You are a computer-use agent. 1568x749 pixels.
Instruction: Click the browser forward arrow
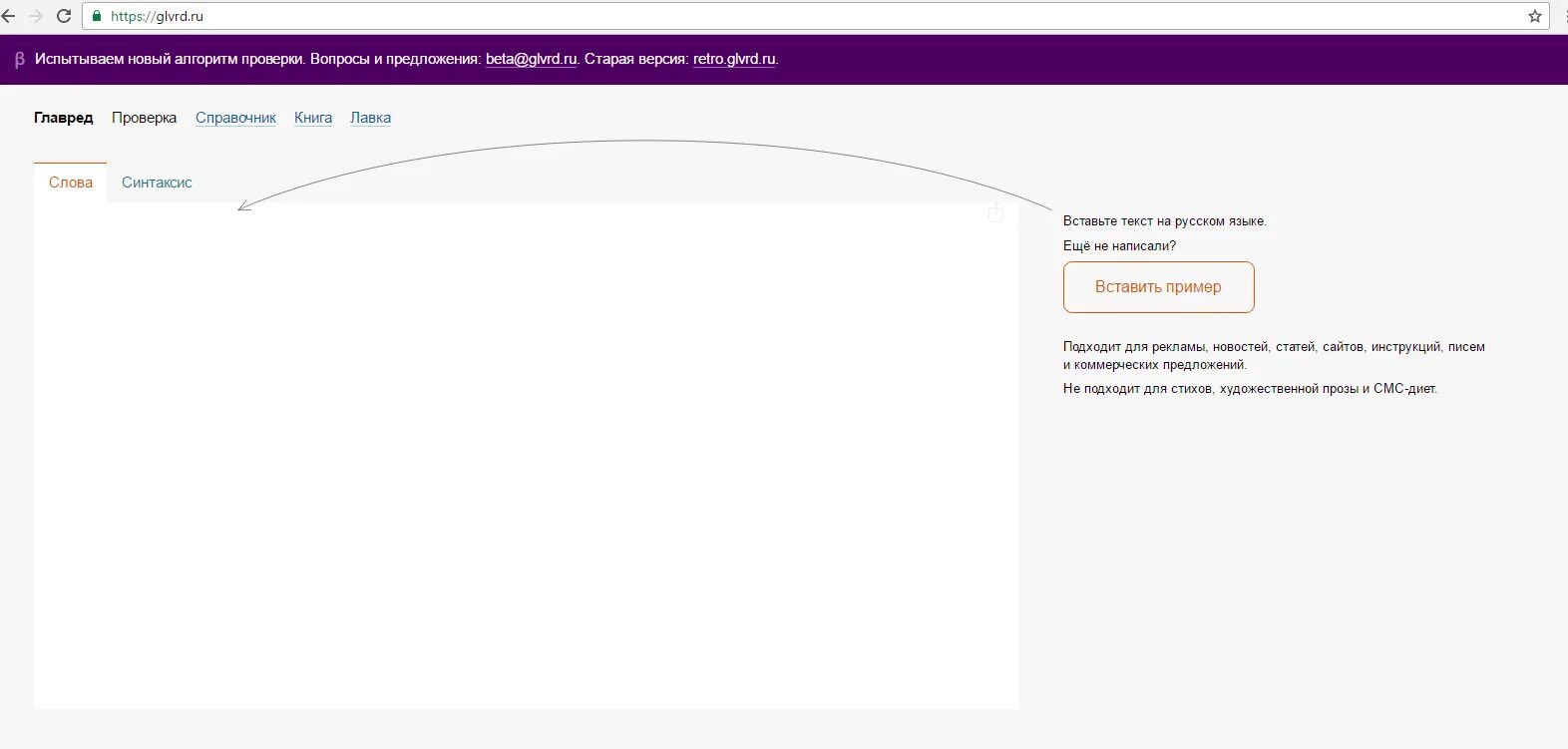[x=36, y=16]
